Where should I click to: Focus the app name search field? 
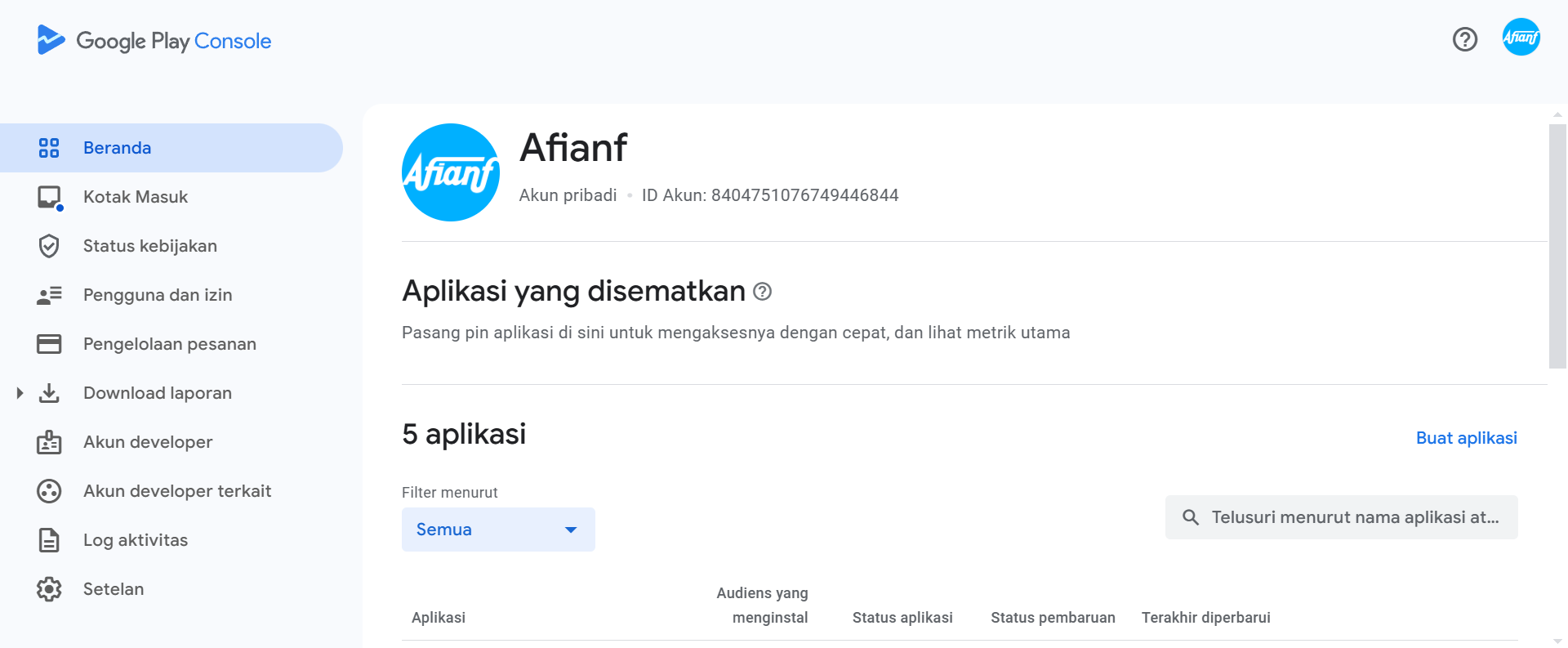point(1353,517)
